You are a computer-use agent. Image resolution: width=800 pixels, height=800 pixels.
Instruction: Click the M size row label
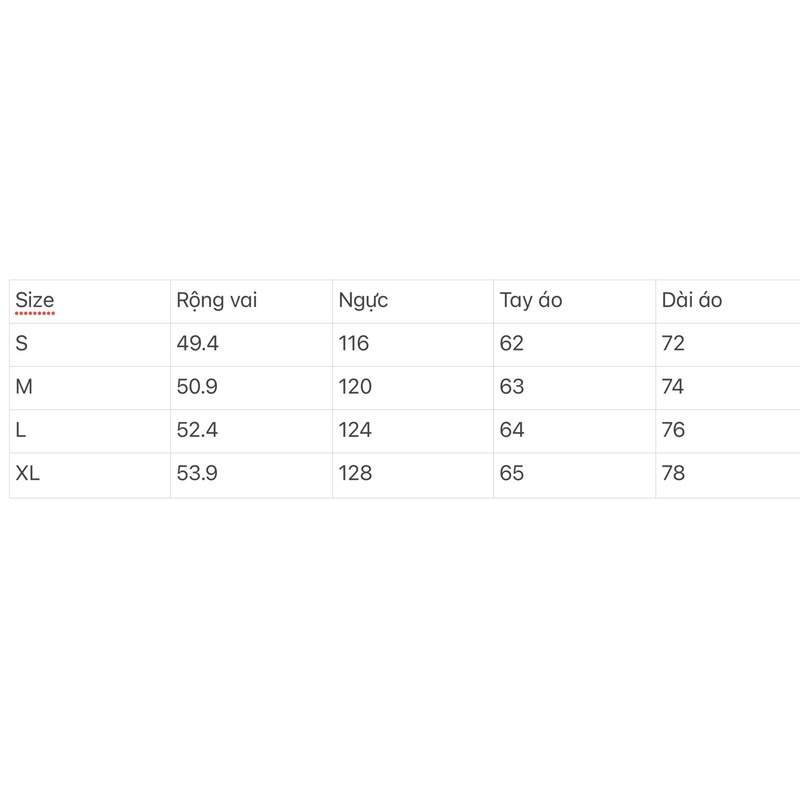25,387
